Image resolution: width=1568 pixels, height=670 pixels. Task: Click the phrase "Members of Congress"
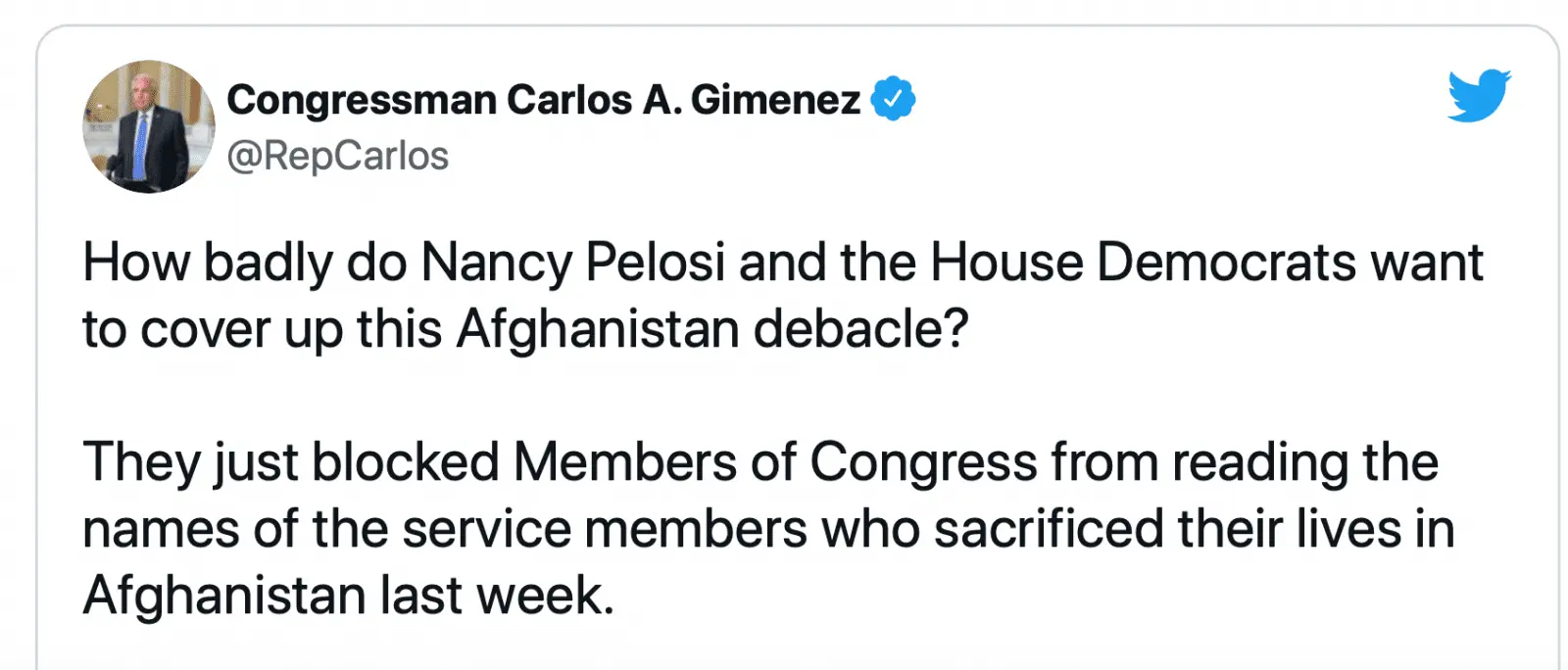tap(774, 462)
